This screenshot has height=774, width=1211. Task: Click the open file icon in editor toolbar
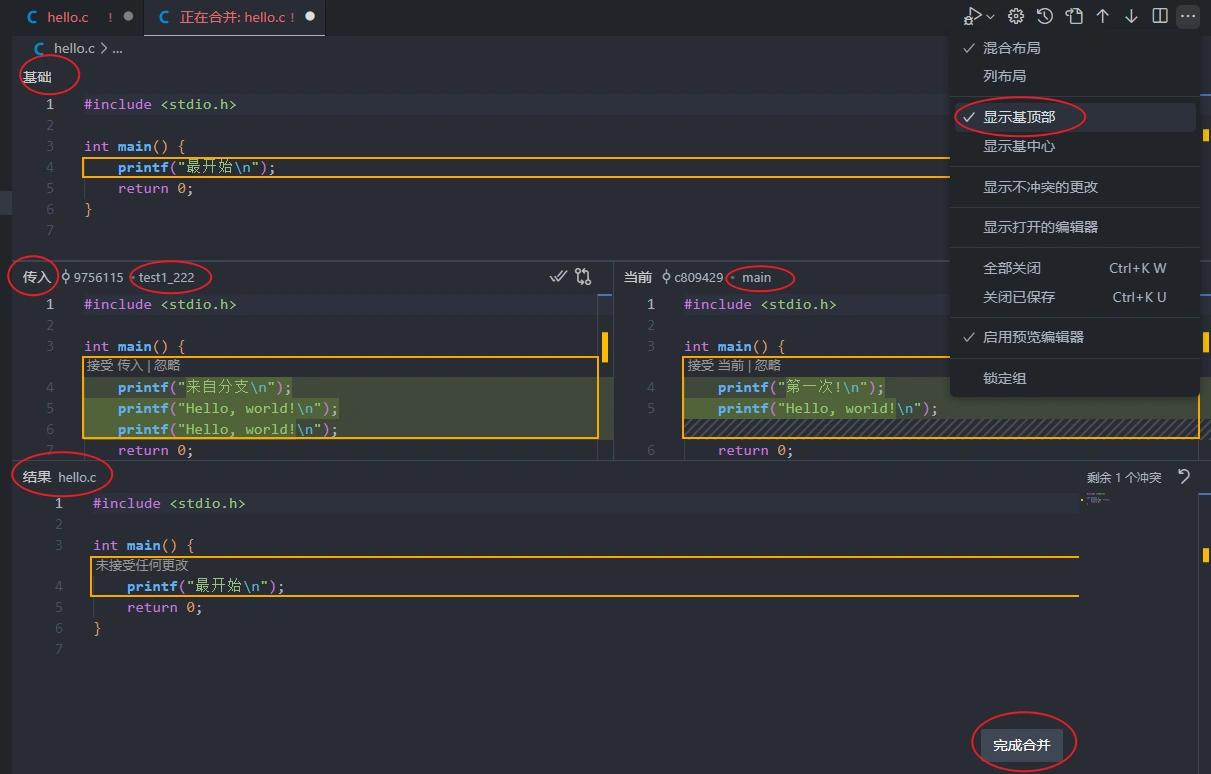pos(1074,16)
